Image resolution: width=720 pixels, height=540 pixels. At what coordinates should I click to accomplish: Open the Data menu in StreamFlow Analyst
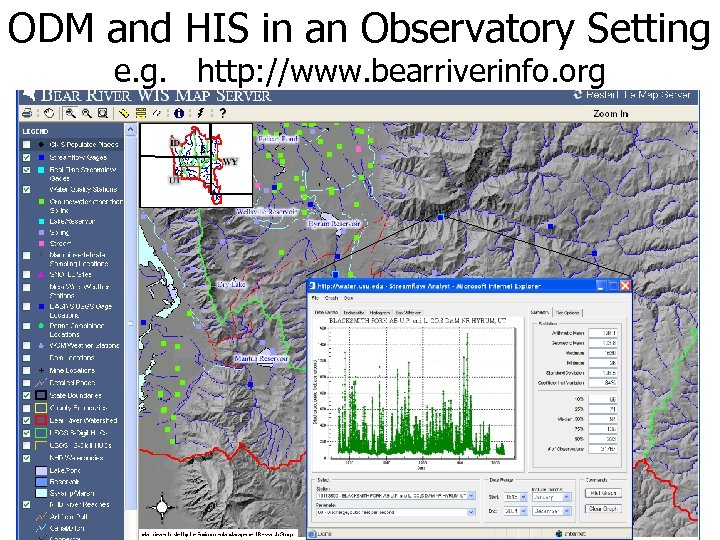[x=349, y=298]
